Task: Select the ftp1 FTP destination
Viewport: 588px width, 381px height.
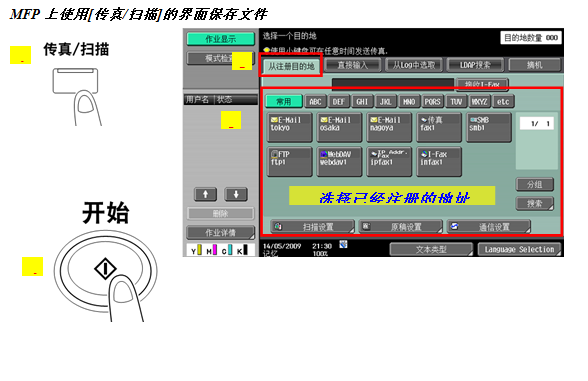Action: [x=290, y=162]
